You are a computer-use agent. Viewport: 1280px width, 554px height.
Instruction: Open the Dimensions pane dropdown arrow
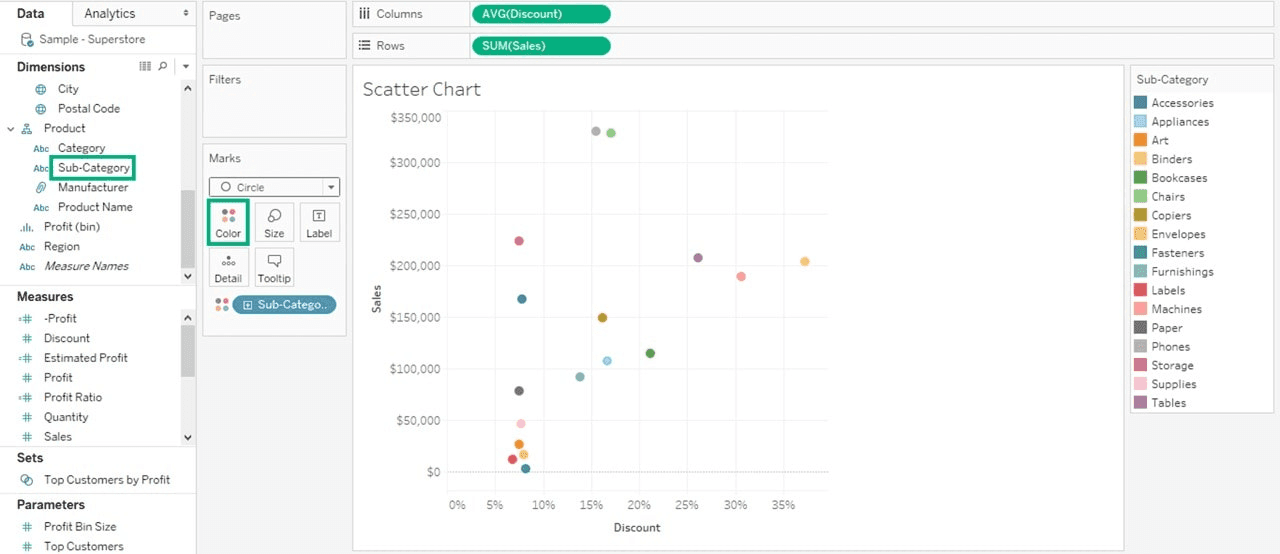click(x=185, y=67)
